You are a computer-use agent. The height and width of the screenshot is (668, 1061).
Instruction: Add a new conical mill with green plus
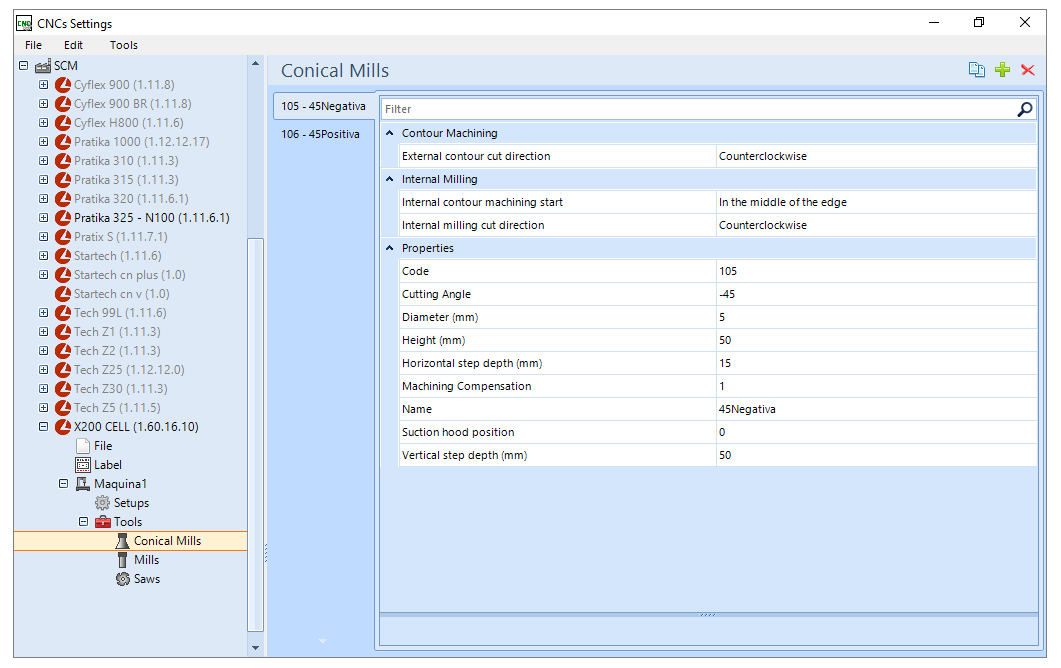pos(1003,70)
